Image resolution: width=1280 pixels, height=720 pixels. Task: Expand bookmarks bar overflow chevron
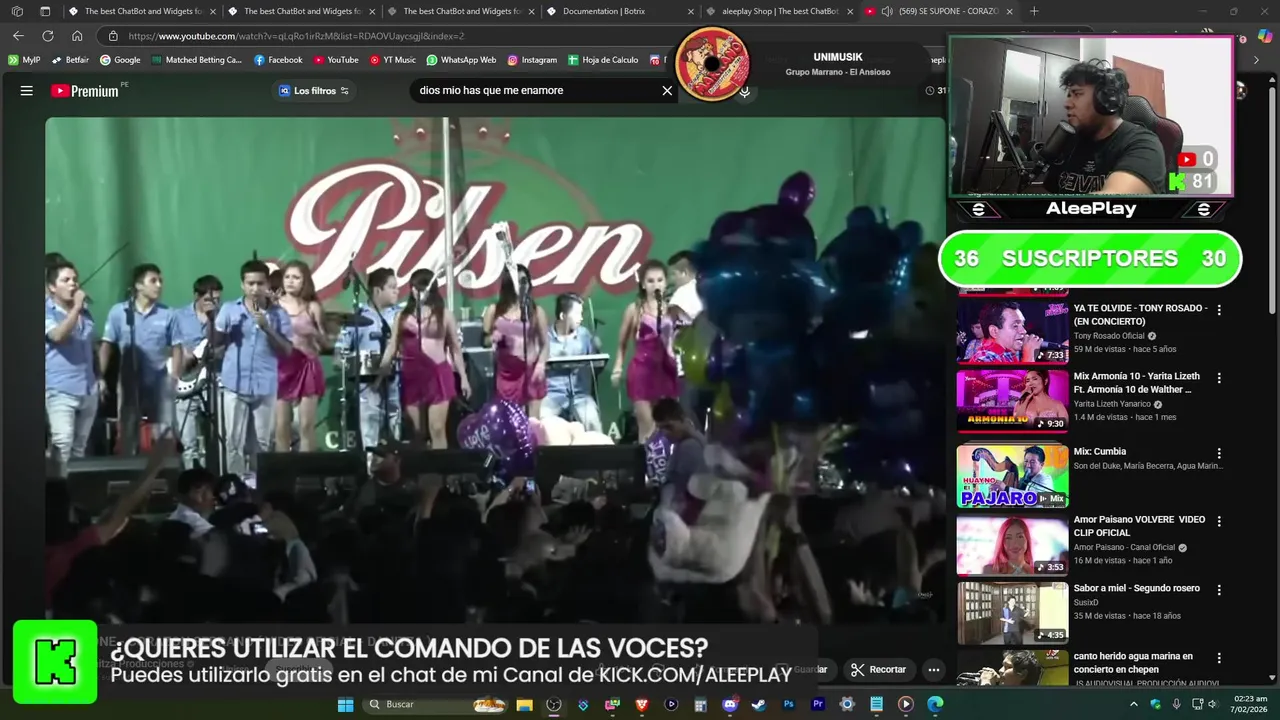pyautogui.click(x=1256, y=60)
